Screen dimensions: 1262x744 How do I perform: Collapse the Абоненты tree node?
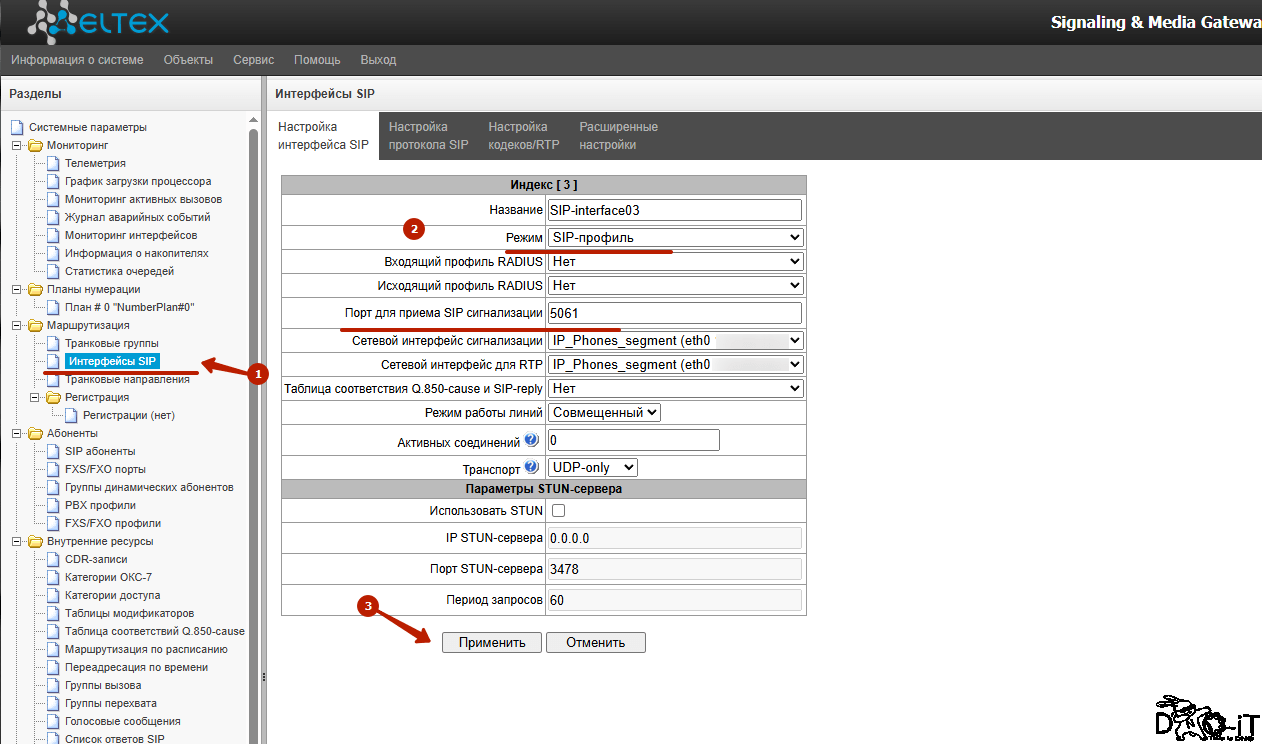[17, 433]
